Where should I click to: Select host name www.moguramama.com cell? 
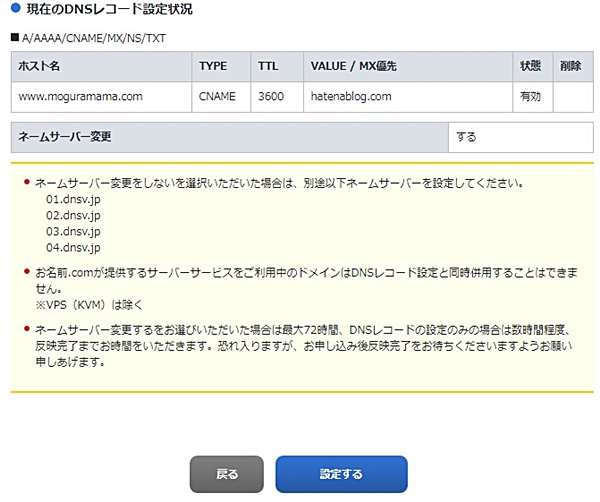tap(101, 97)
